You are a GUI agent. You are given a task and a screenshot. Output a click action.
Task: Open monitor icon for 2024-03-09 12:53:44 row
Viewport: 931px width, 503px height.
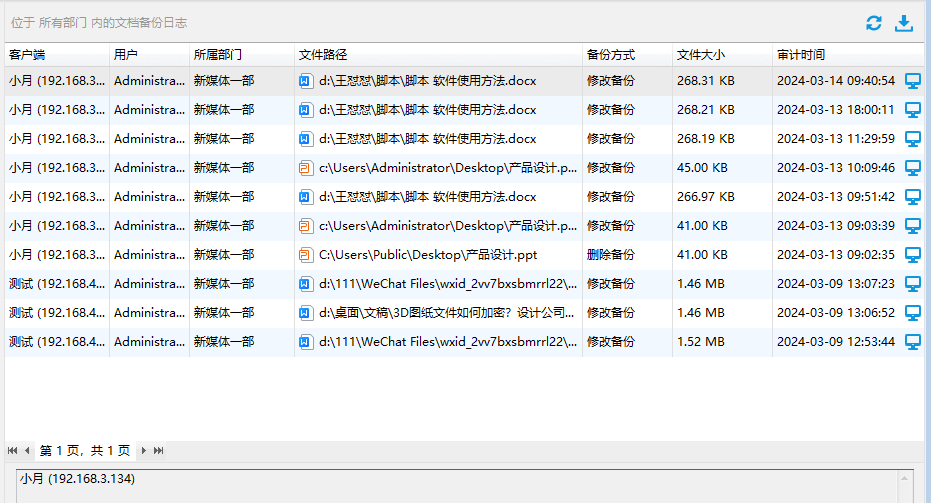click(x=913, y=342)
